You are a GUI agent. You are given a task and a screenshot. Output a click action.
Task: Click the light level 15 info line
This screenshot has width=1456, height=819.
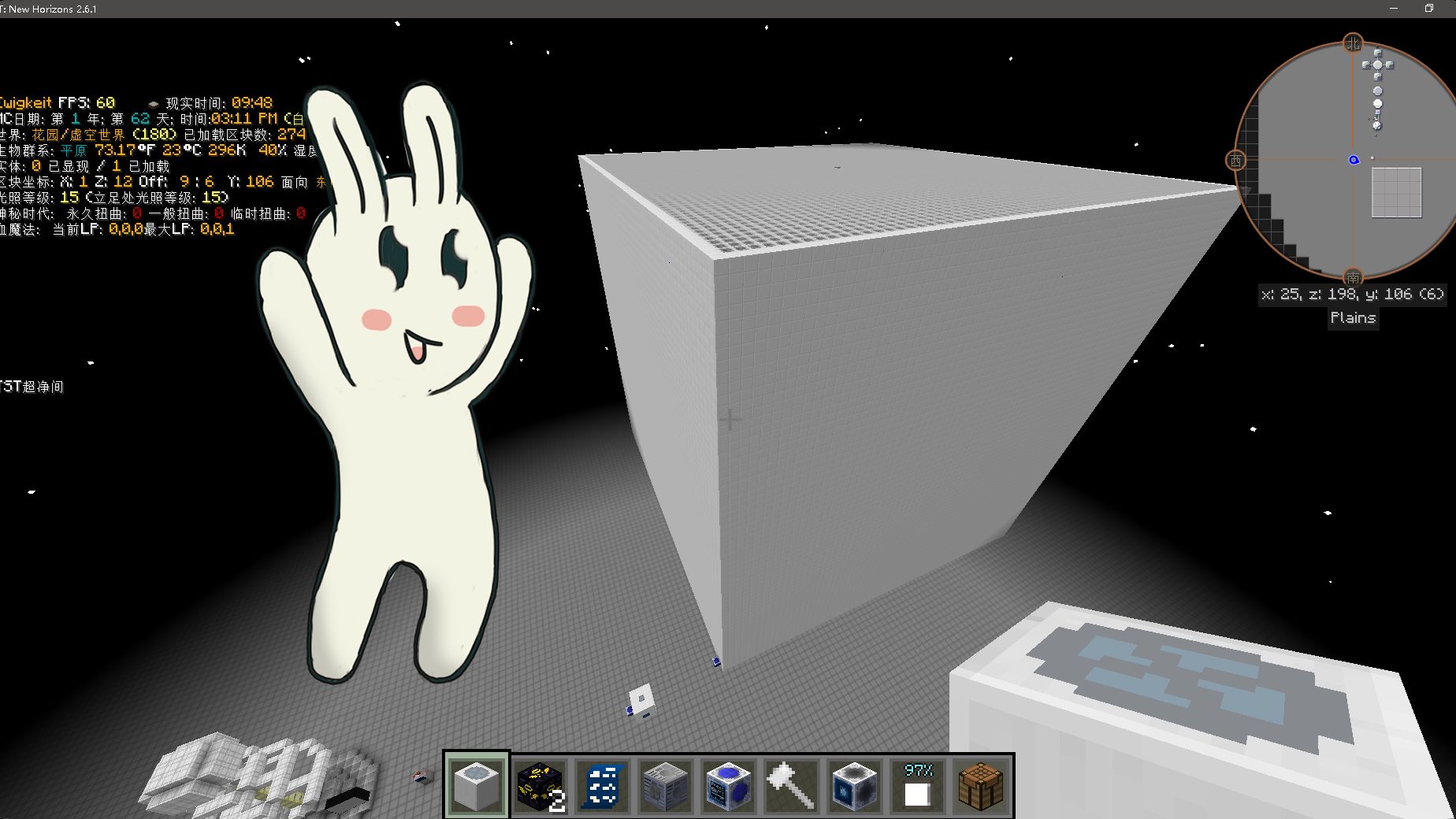point(114,198)
